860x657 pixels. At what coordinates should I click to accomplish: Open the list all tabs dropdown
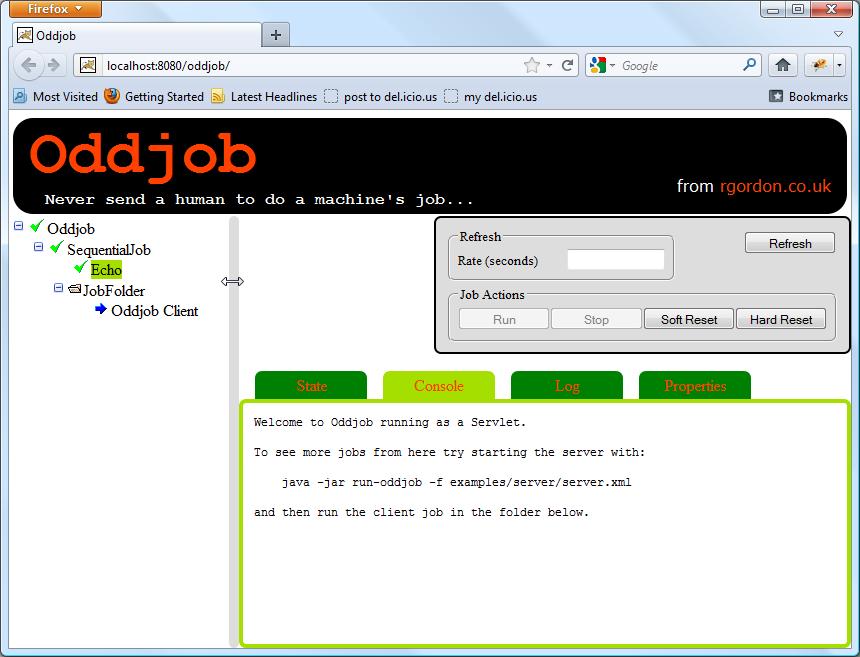point(838,34)
